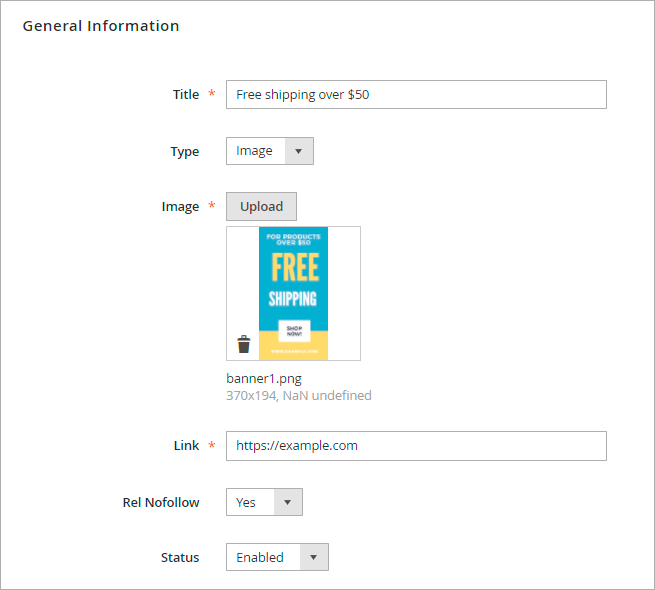
Task: Click the Type field label
Action: point(184,152)
